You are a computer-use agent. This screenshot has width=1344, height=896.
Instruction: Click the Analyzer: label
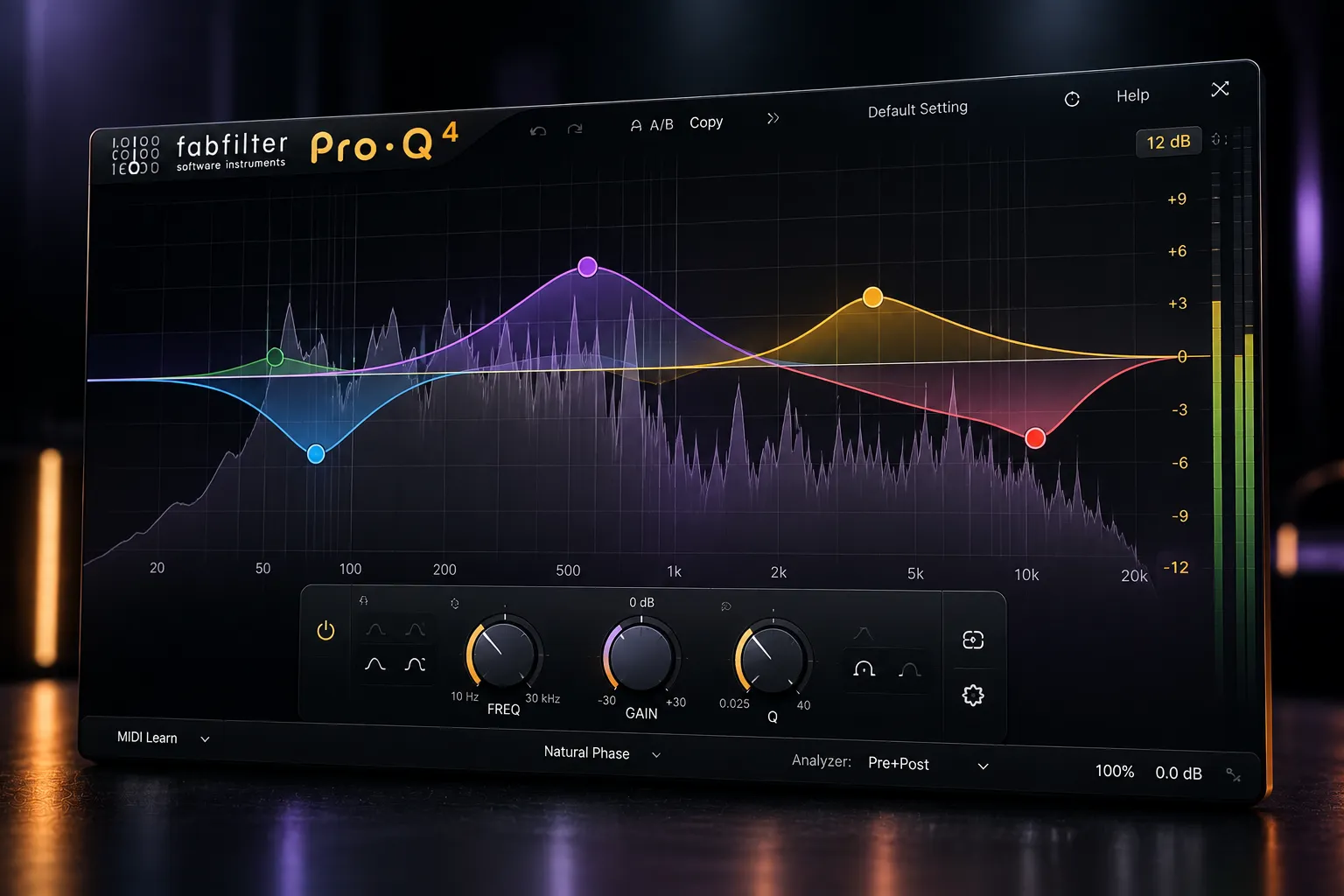(x=821, y=760)
